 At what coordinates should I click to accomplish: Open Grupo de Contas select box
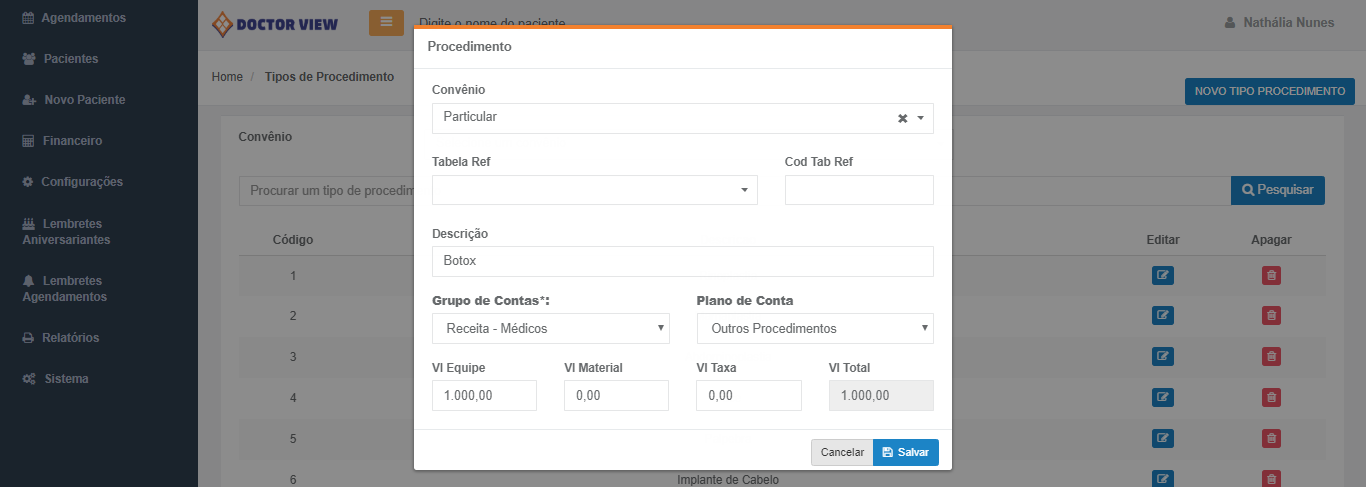tap(550, 328)
